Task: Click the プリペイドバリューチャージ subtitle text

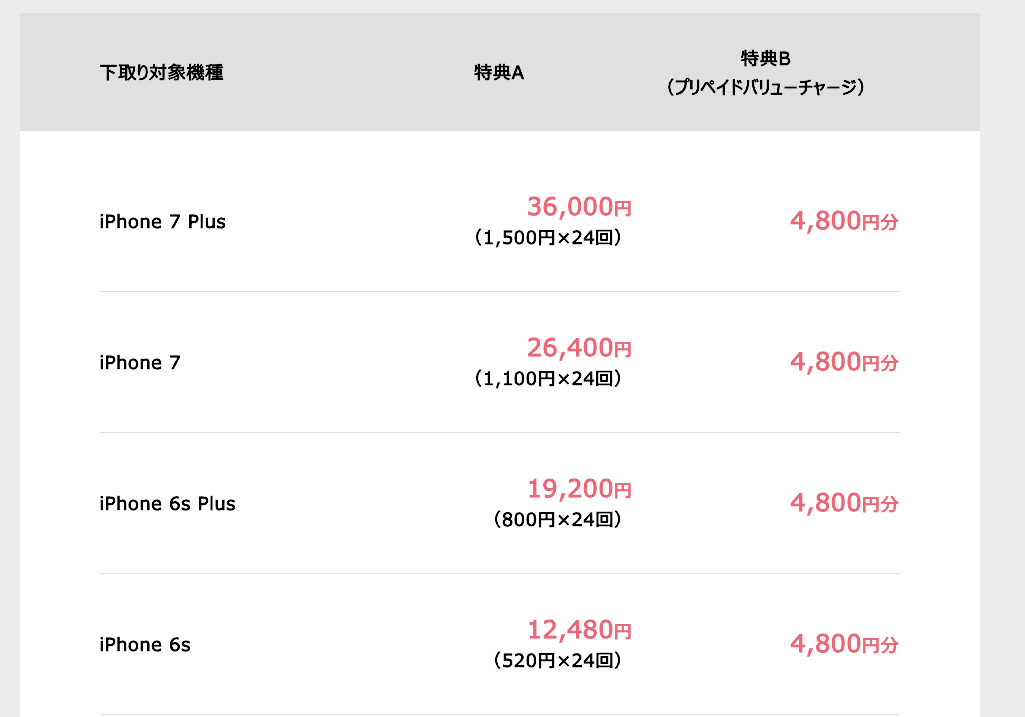Action: coord(765,87)
